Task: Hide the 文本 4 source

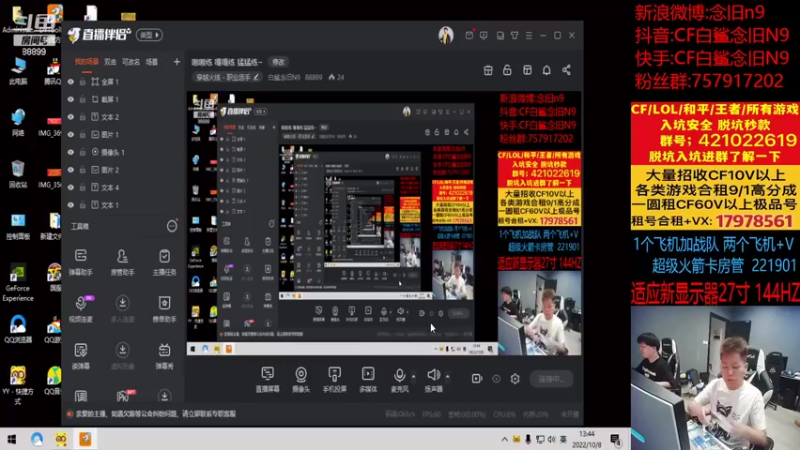Action: pos(71,187)
